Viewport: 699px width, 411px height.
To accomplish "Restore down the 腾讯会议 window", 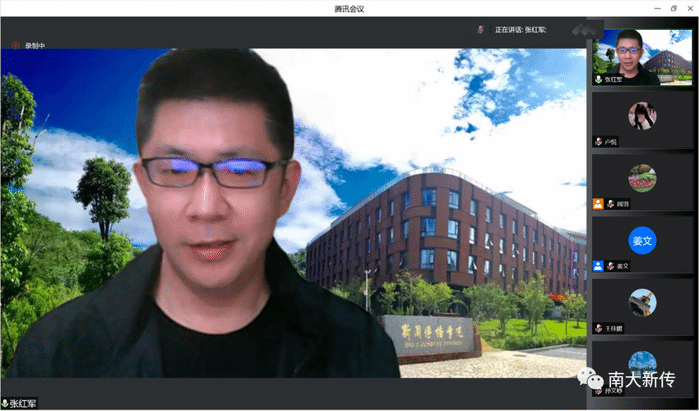I will point(673,8).
